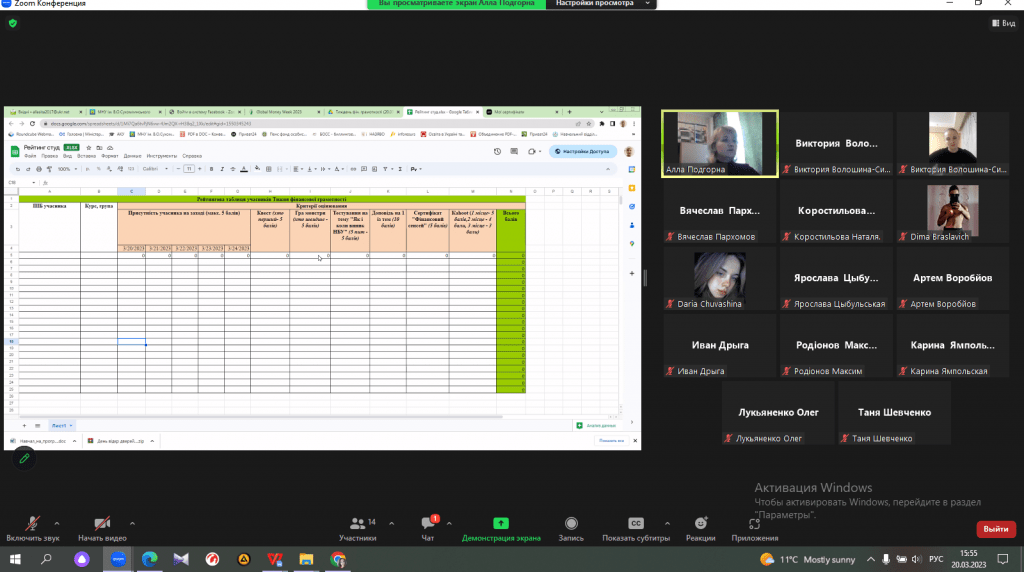This screenshot has width=1024, height=572.
Task: Toggle subtitles with Показать субтитры
Action: [636, 524]
